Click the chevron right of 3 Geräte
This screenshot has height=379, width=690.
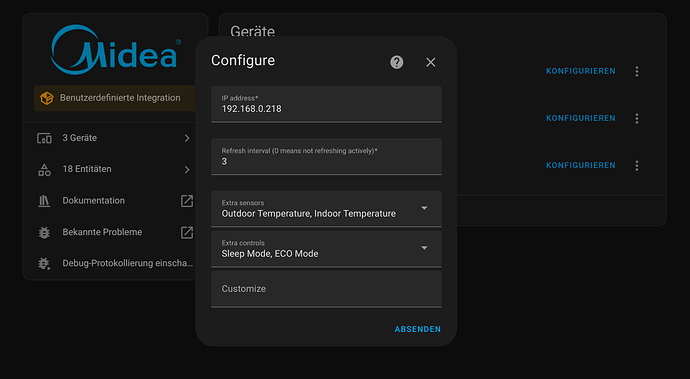[187, 138]
